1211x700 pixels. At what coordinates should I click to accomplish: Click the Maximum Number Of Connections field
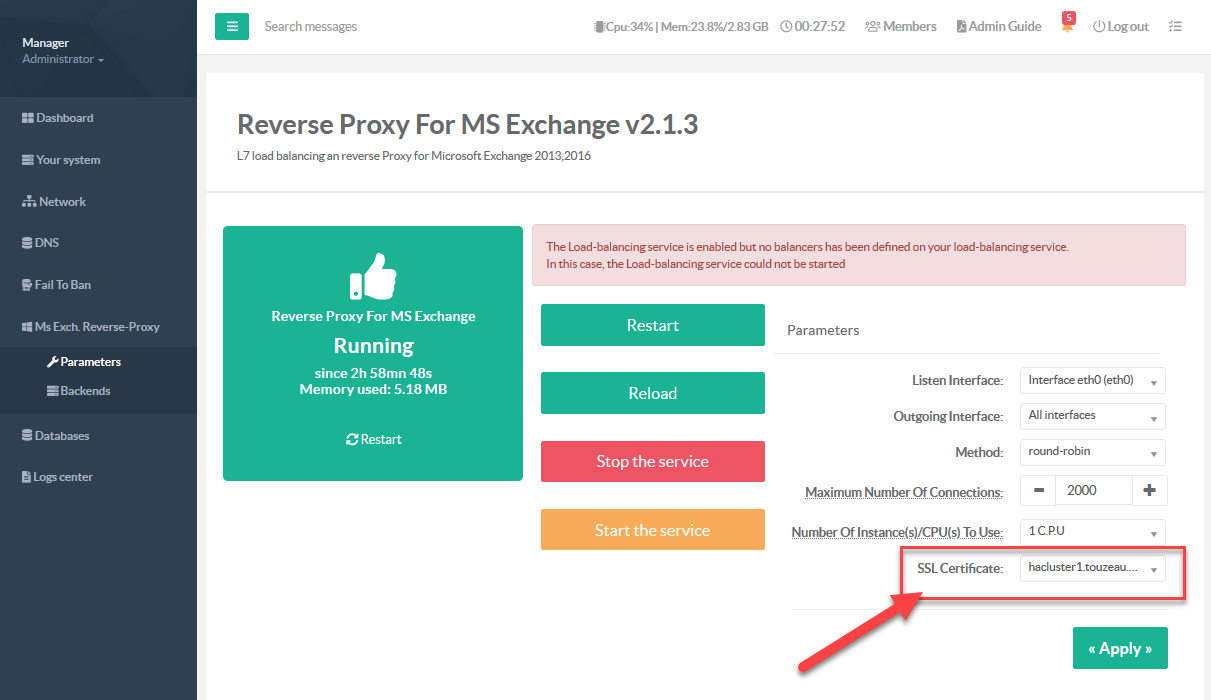tap(1094, 490)
